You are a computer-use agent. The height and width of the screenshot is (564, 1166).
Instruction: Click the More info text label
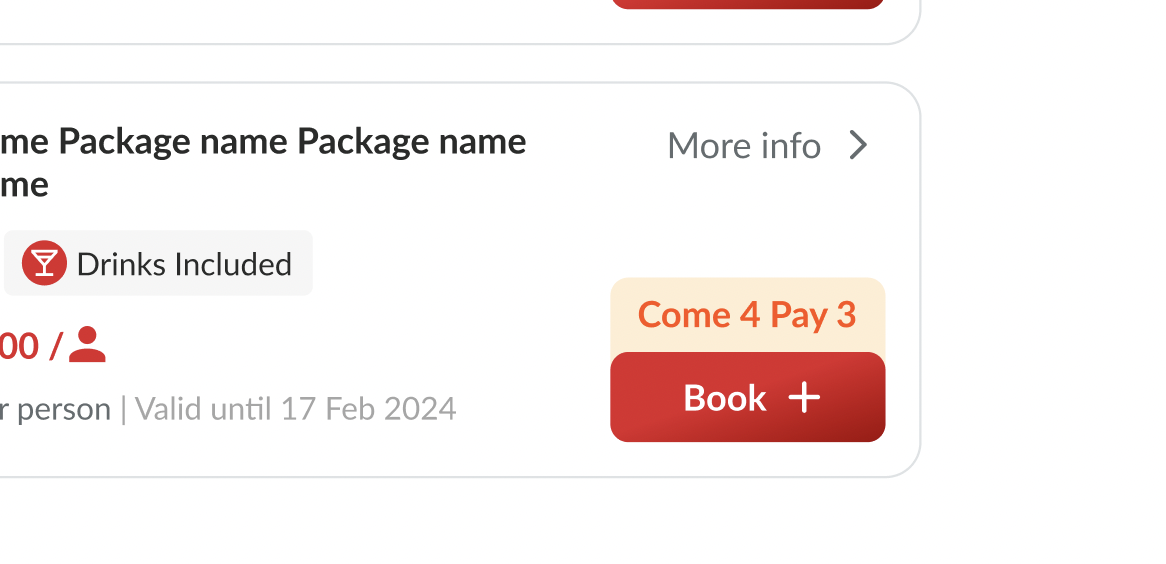pos(744,146)
